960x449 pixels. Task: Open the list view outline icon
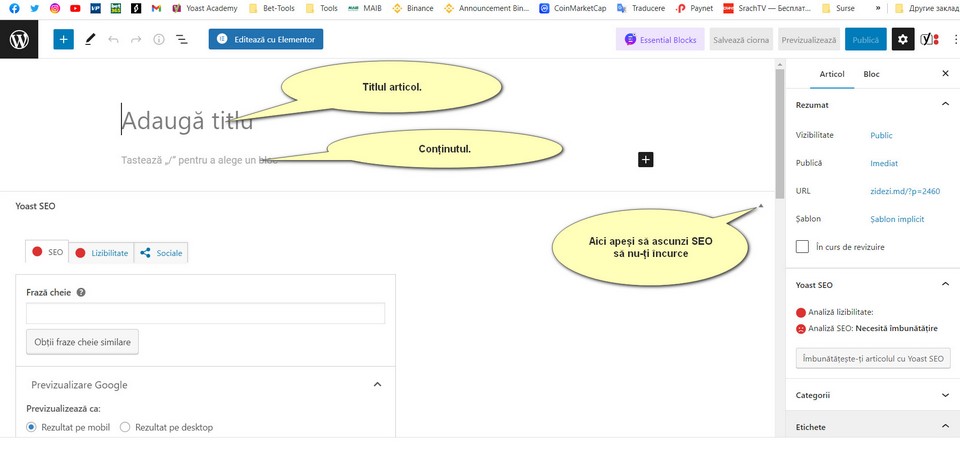(x=182, y=40)
